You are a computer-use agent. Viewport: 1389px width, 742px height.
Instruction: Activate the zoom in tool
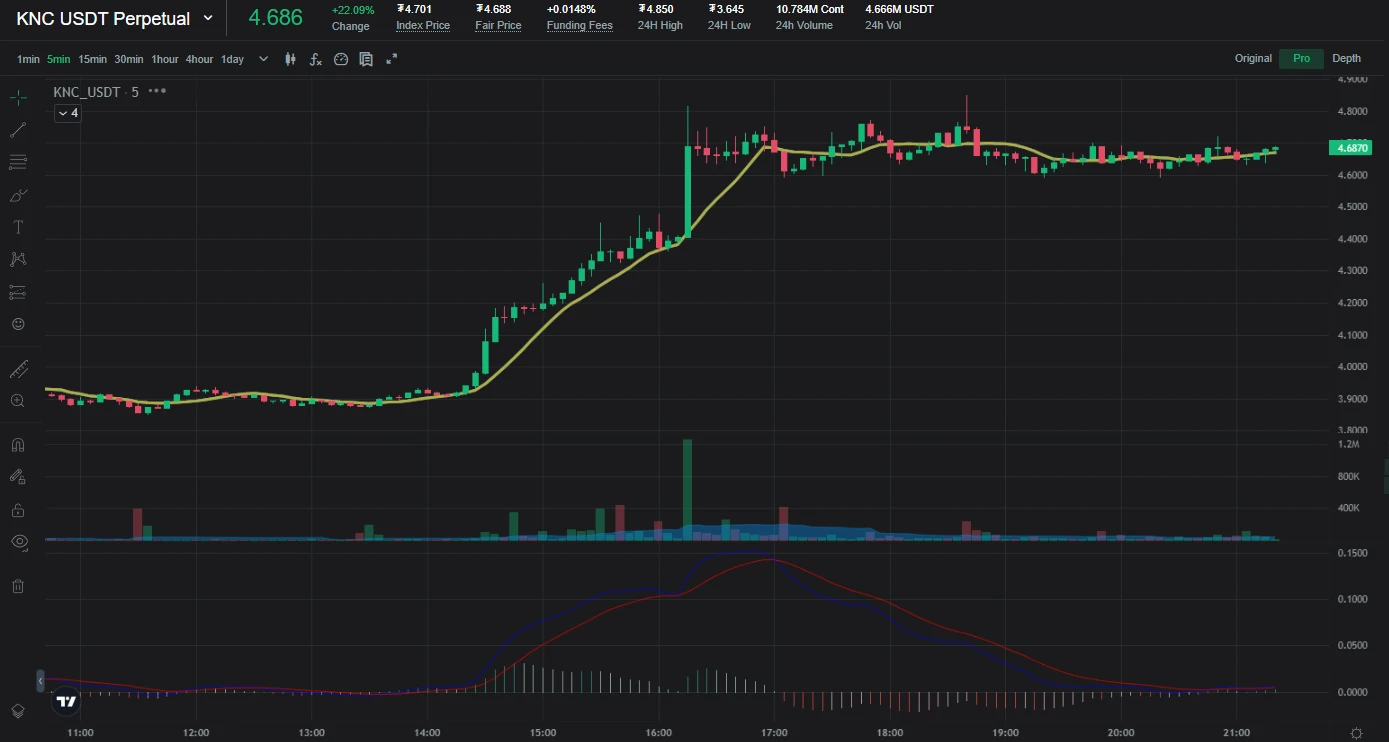[x=18, y=401]
